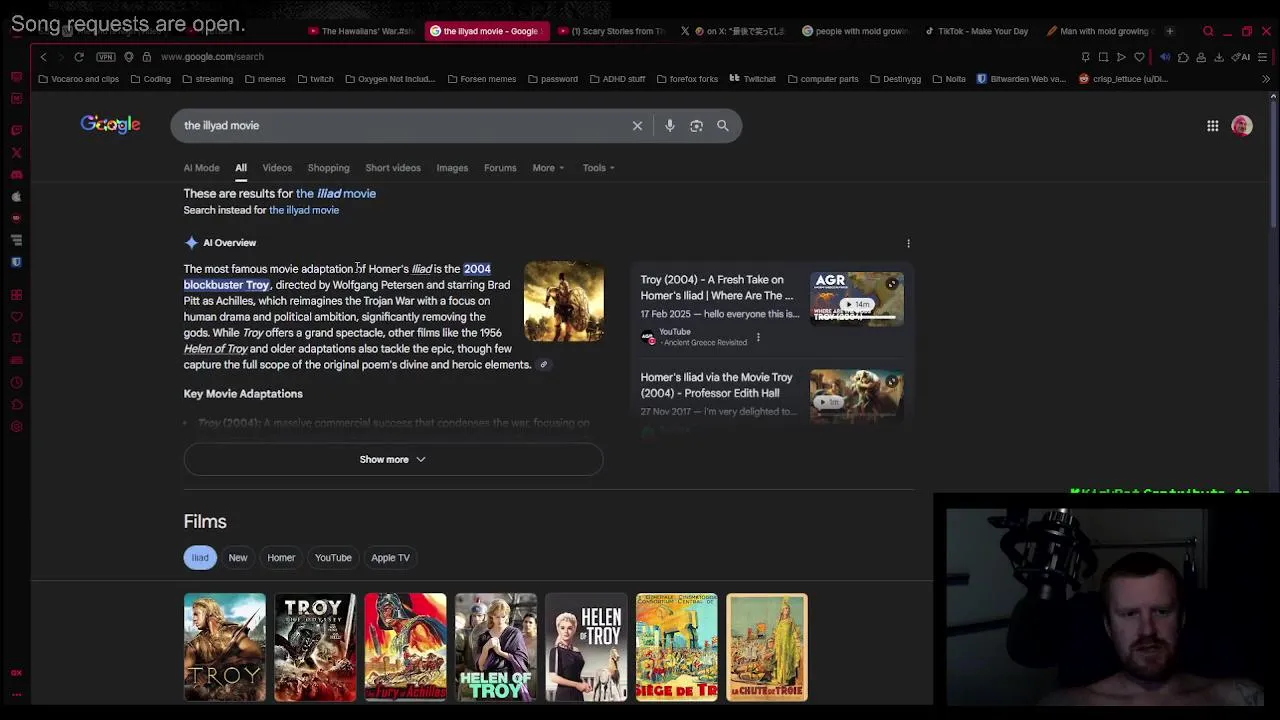The height and width of the screenshot is (720, 1280).
Task: Start voice search with microphone icon
Action: (670, 126)
